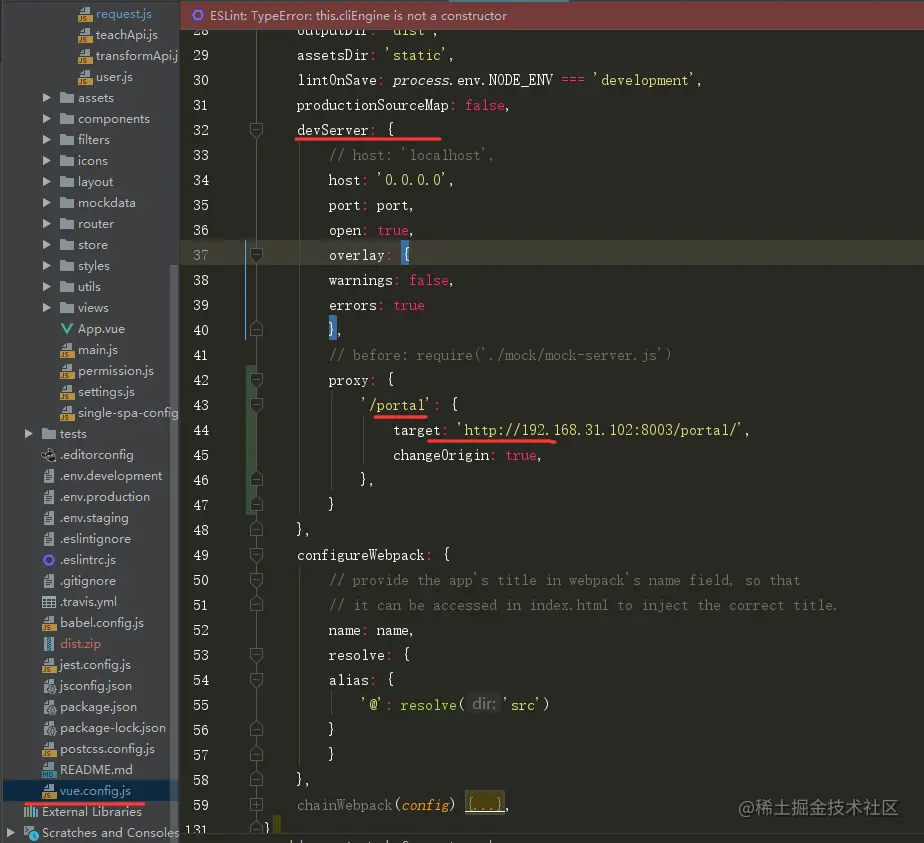Image resolution: width=924 pixels, height=843 pixels.
Task: Expand the router folder arrow
Action: click(x=47, y=223)
